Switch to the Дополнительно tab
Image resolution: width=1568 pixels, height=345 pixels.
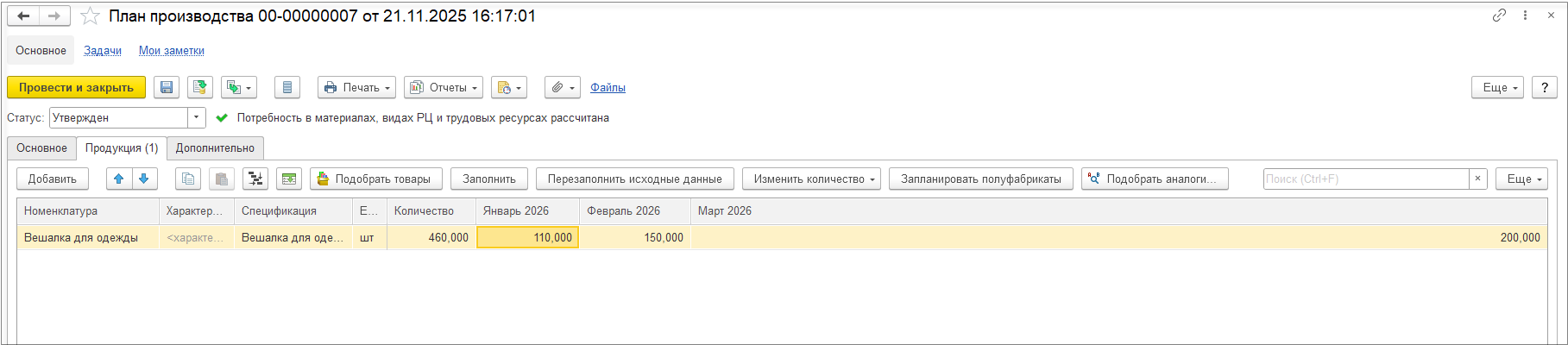[215, 147]
